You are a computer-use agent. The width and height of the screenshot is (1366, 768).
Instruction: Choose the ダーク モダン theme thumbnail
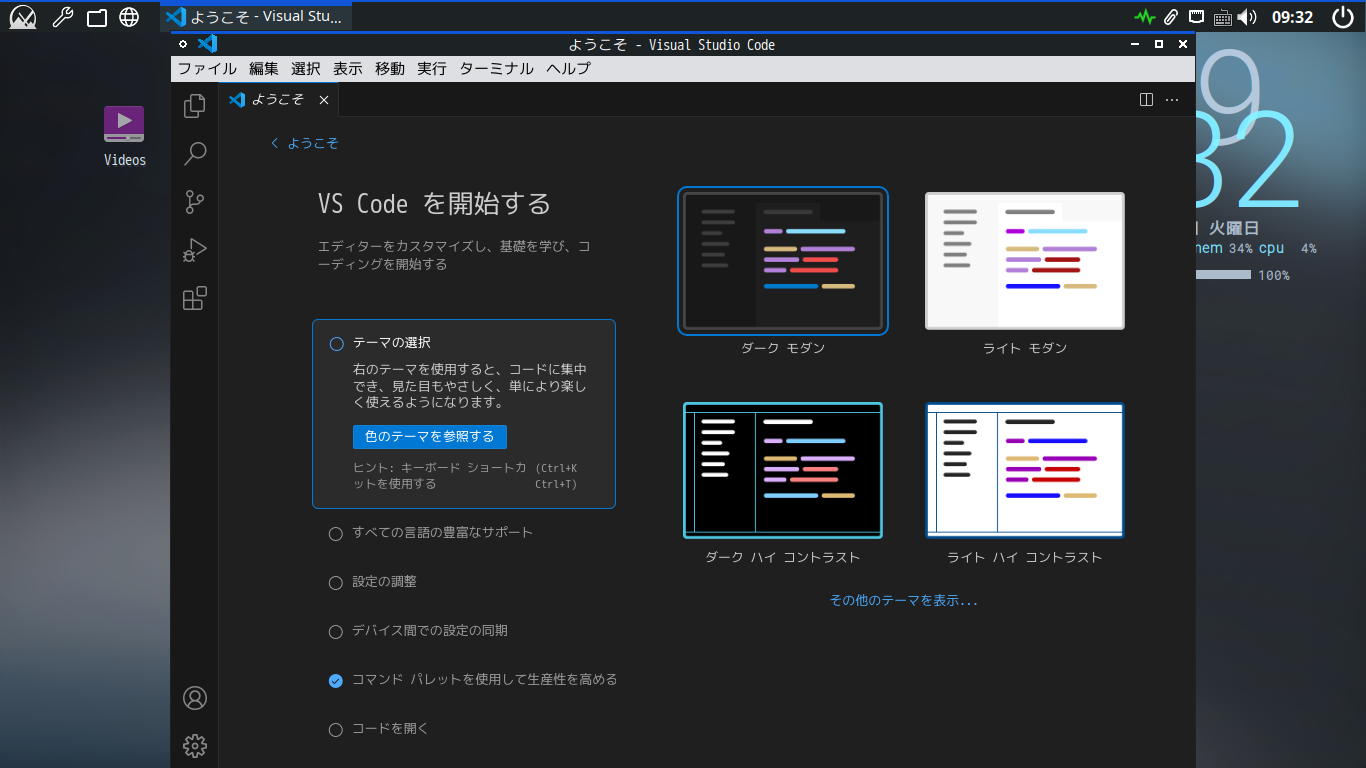coord(783,261)
